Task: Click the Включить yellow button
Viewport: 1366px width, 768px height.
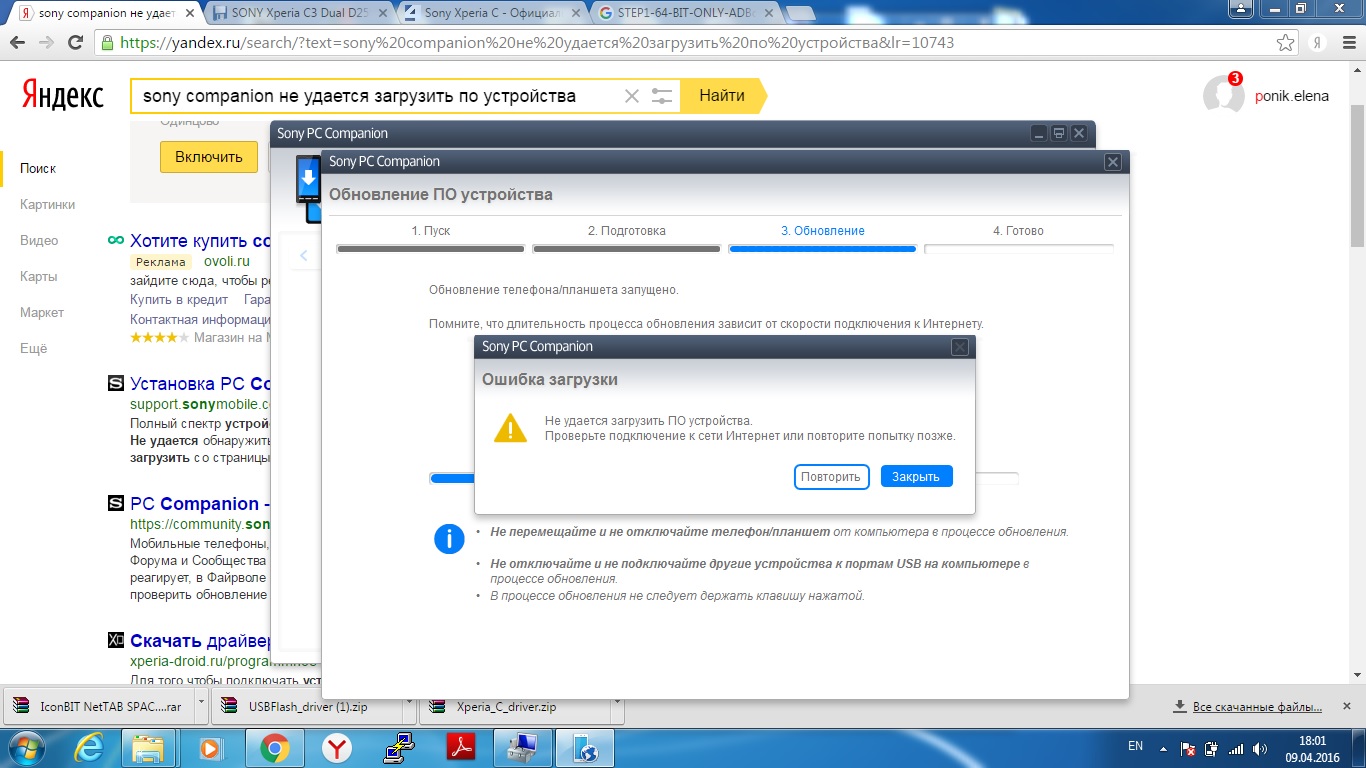Action: pyautogui.click(x=209, y=157)
